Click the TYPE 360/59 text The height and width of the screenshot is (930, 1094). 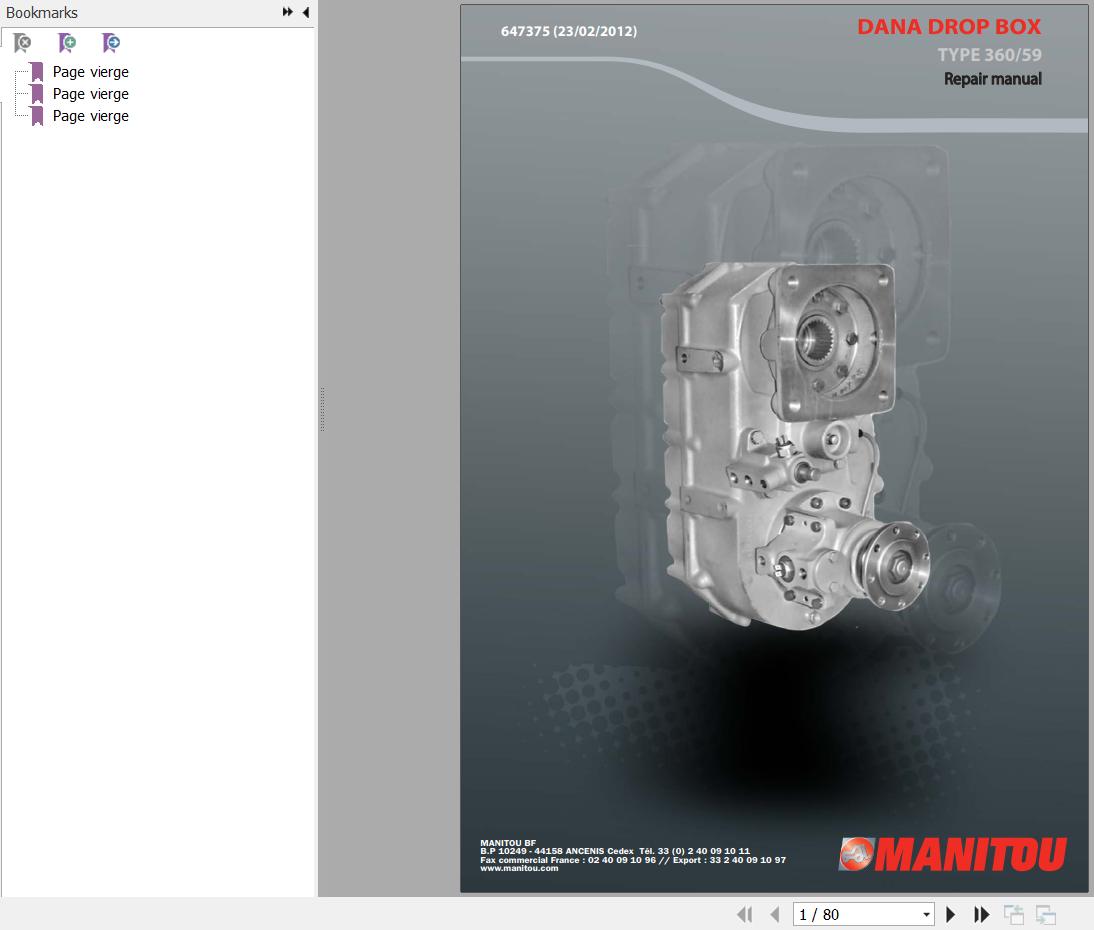click(989, 54)
